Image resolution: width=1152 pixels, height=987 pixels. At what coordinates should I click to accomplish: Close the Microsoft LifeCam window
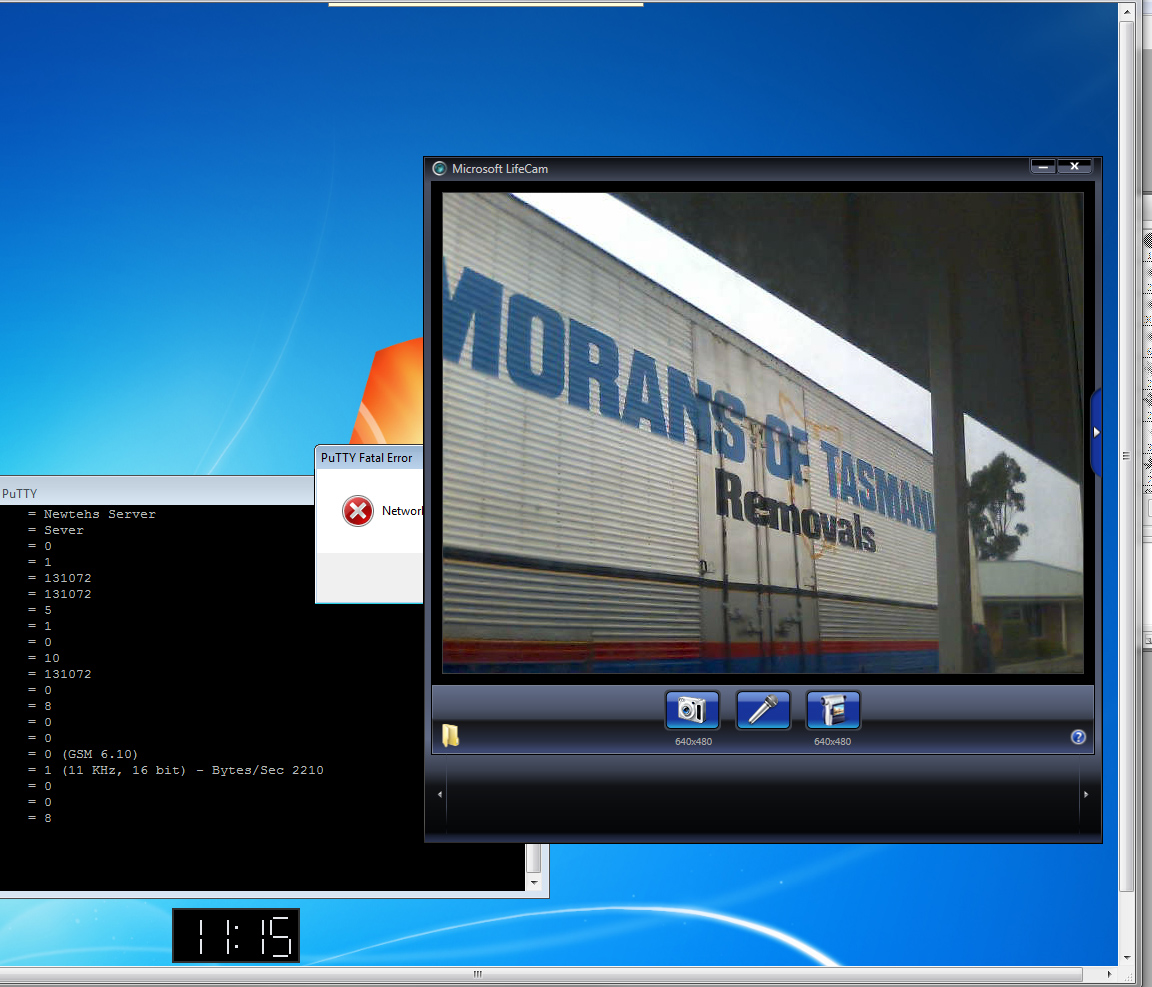[x=1074, y=167]
